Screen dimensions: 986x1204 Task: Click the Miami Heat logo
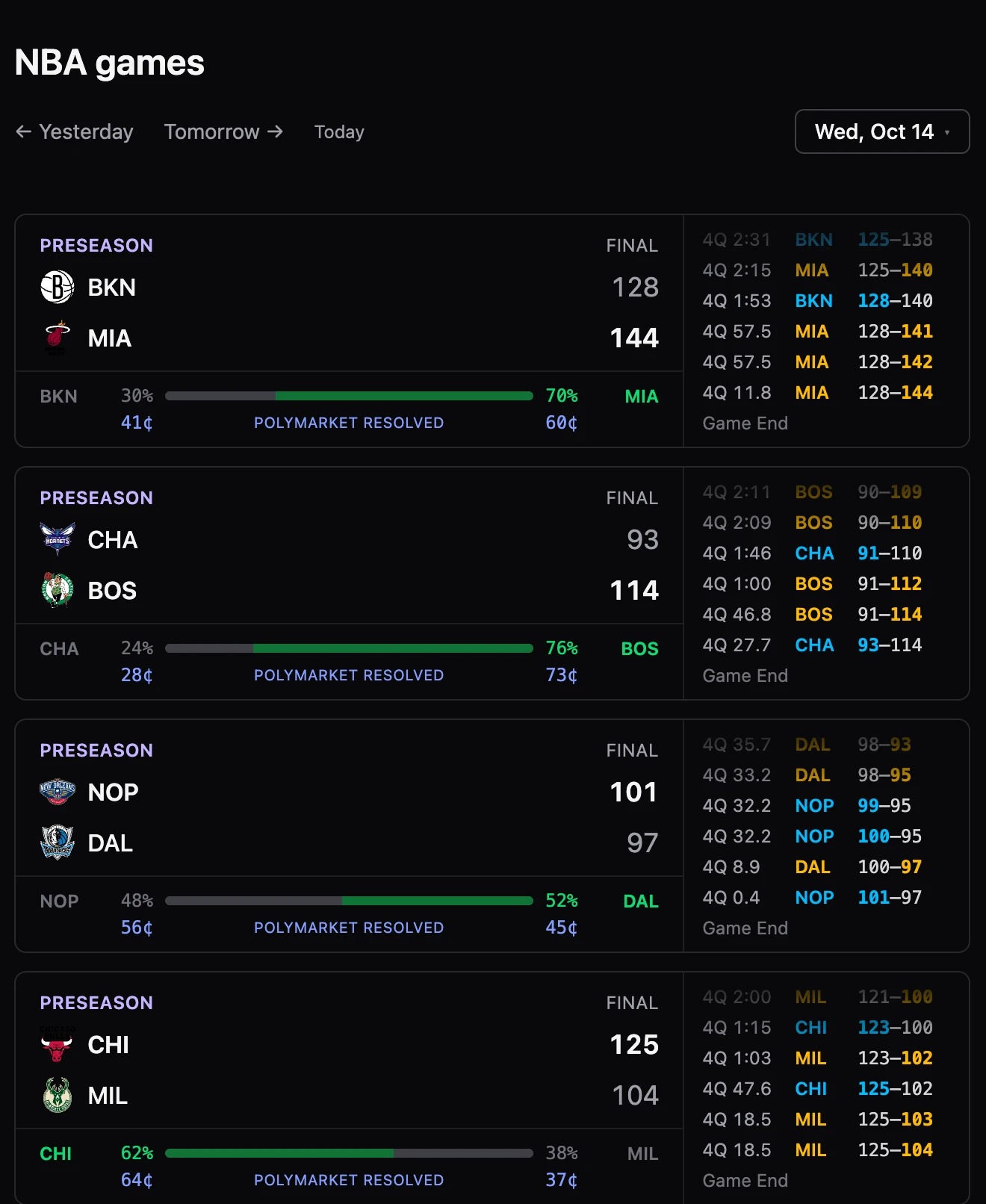coord(58,338)
